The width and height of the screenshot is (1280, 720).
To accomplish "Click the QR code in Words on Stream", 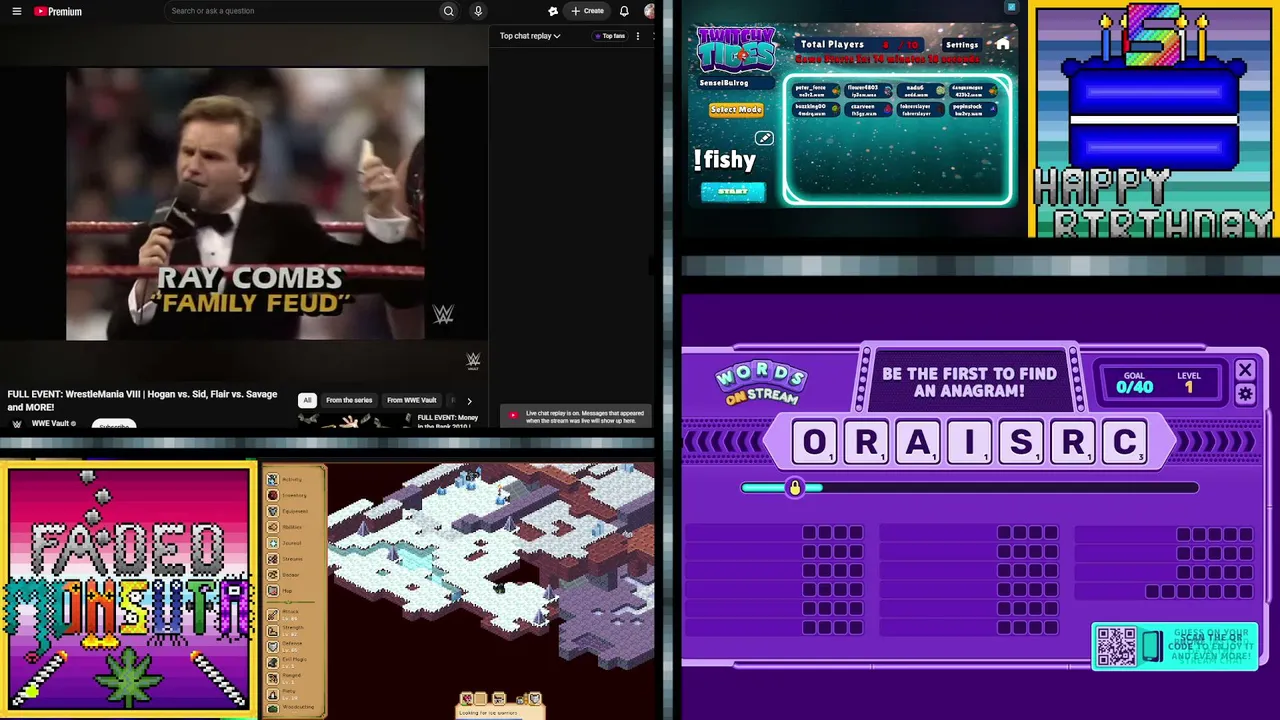I will pos(1116,646).
